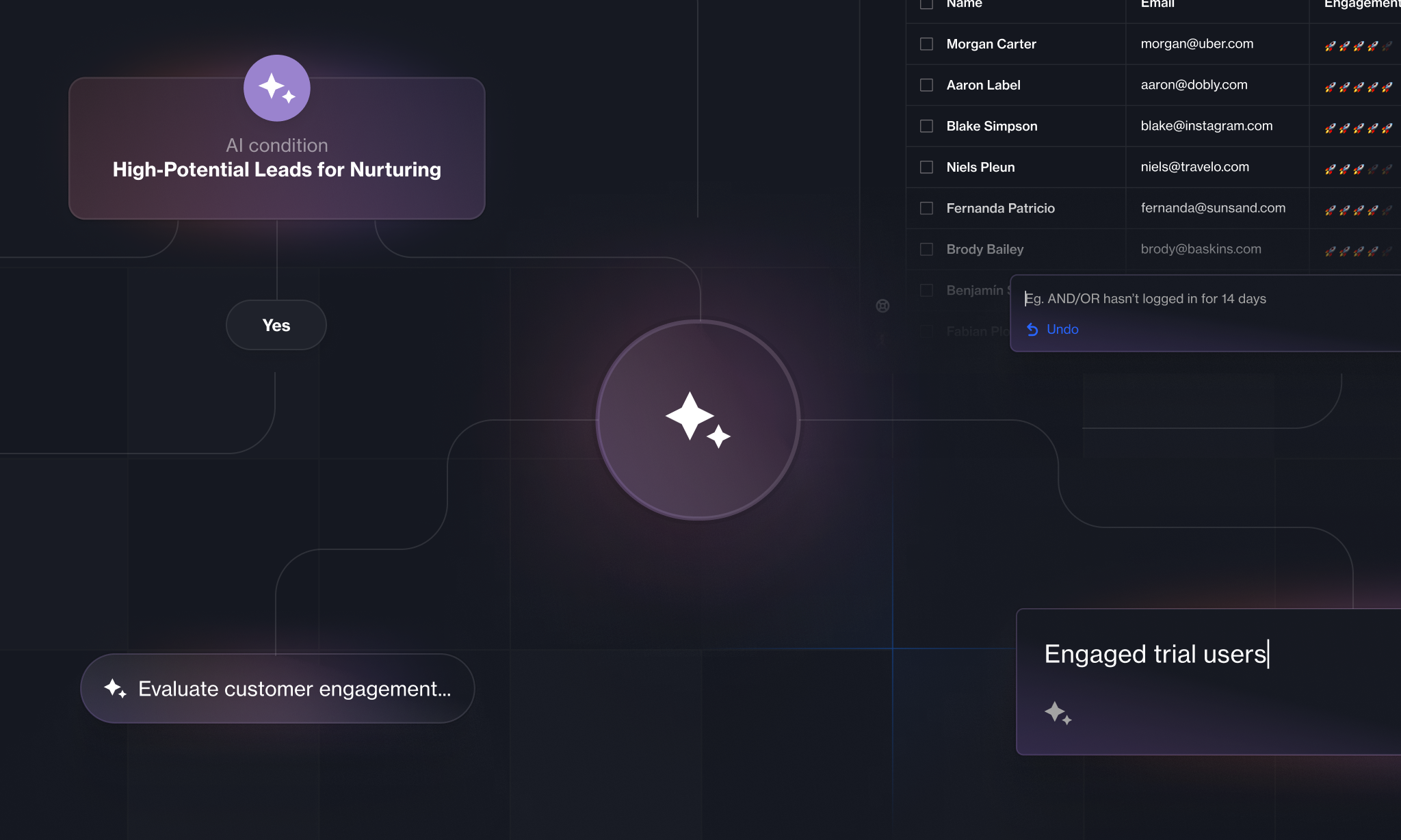
Task: Select the Yes branch pill
Action: (276, 325)
